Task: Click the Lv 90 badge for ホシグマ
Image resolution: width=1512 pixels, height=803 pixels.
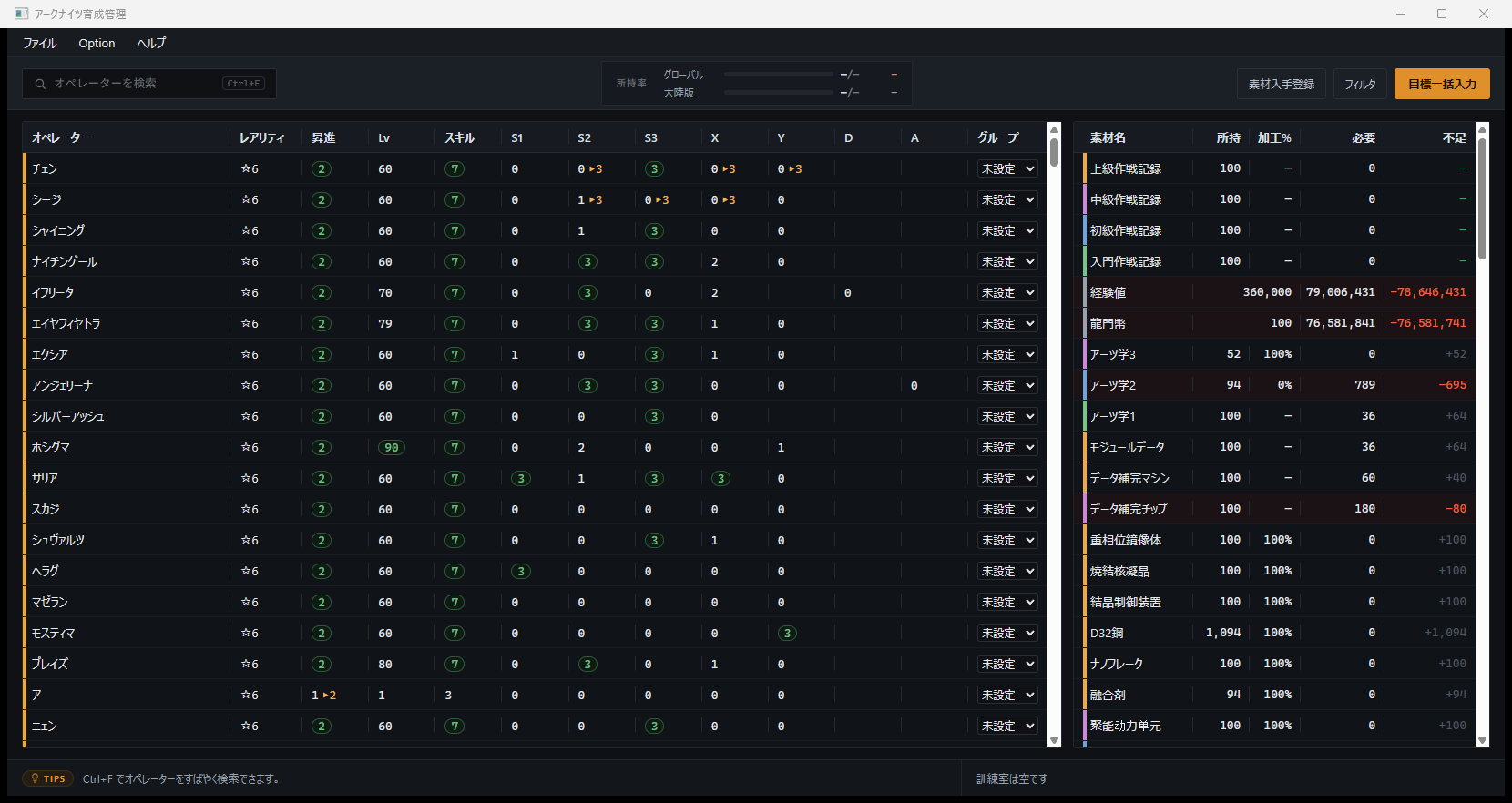Action: click(x=392, y=448)
